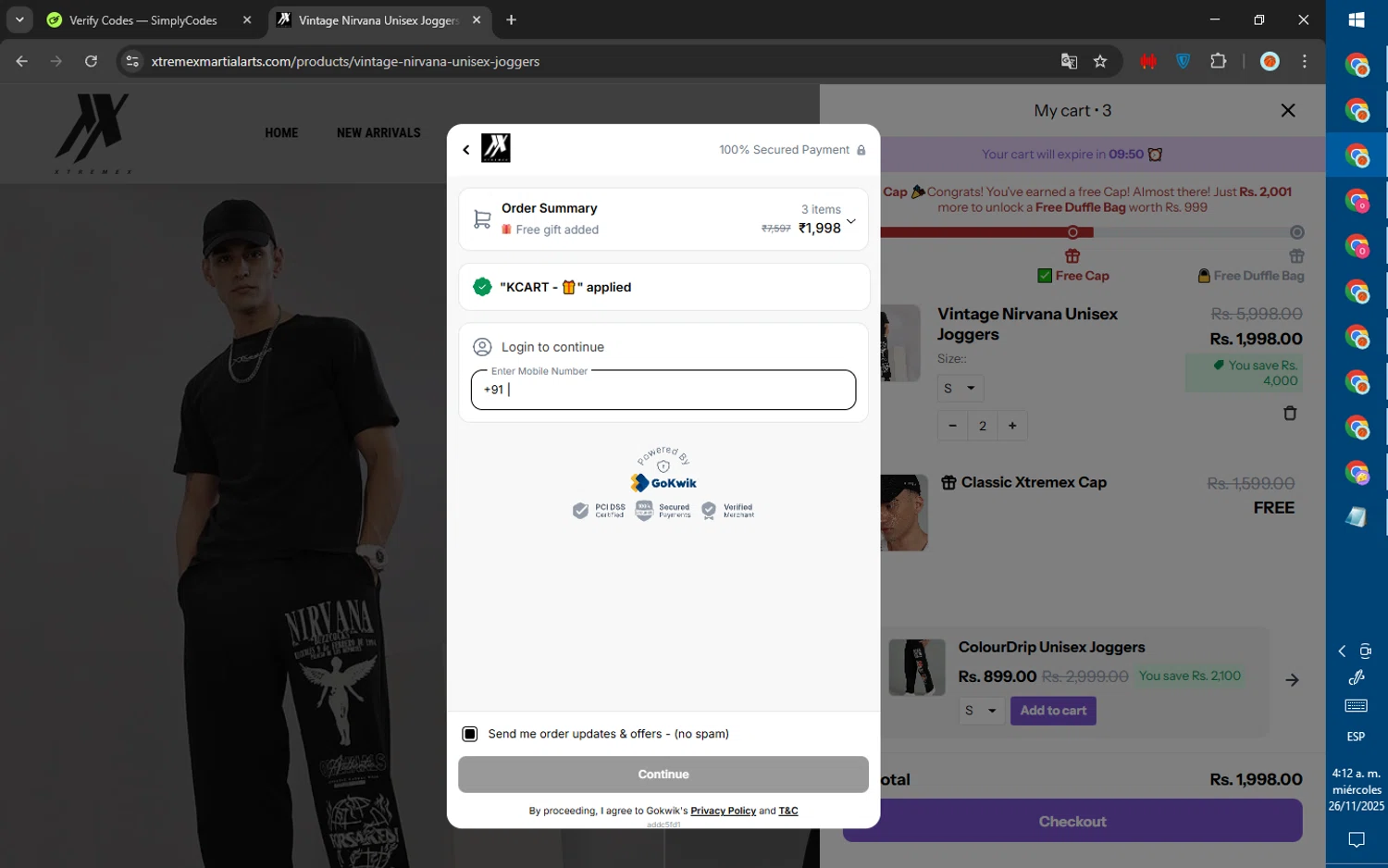Click the blue shield extension icon

point(1183,61)
